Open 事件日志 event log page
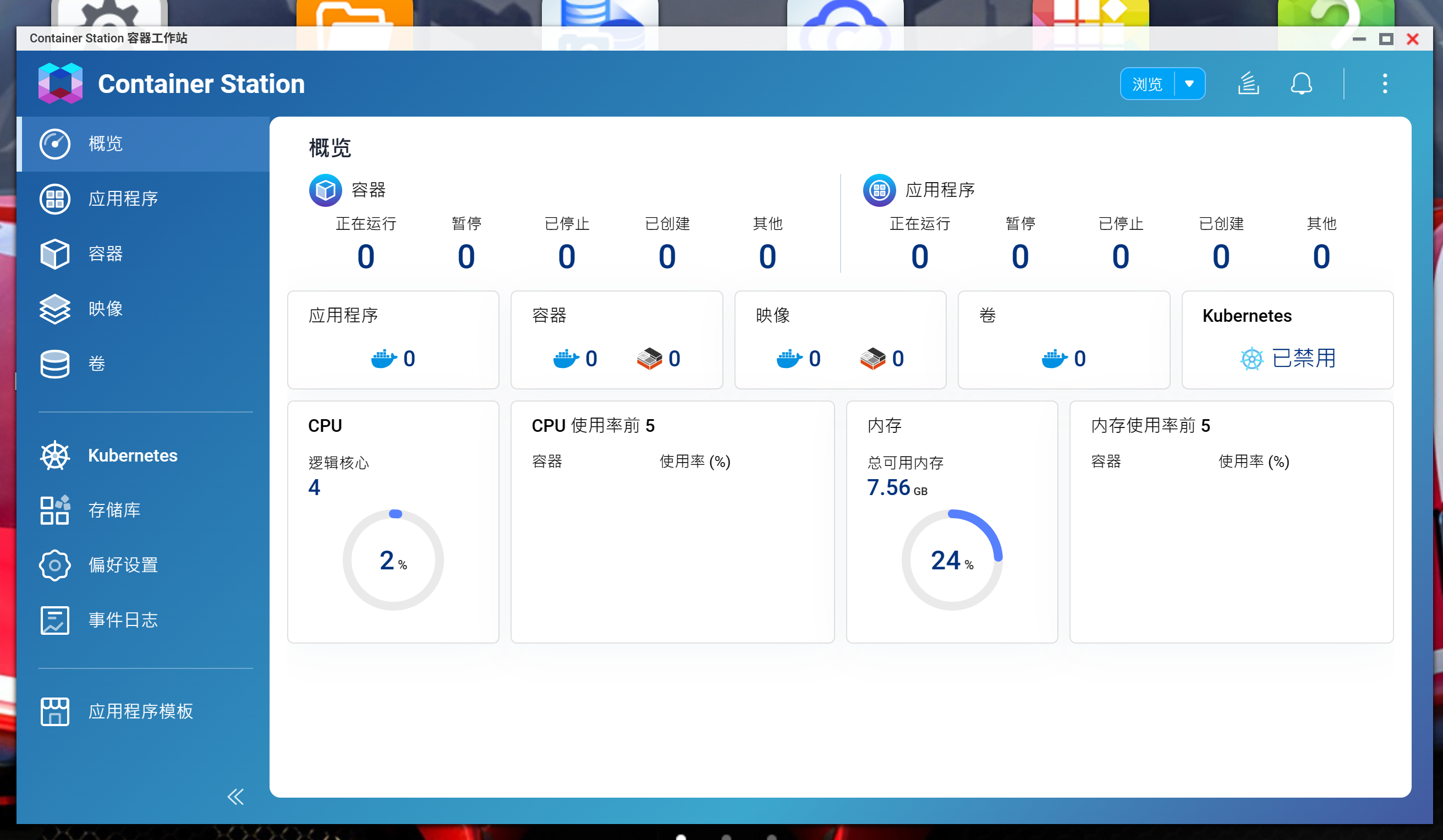Viewport: 1443px width, 840px height. [x=143, y=620]
